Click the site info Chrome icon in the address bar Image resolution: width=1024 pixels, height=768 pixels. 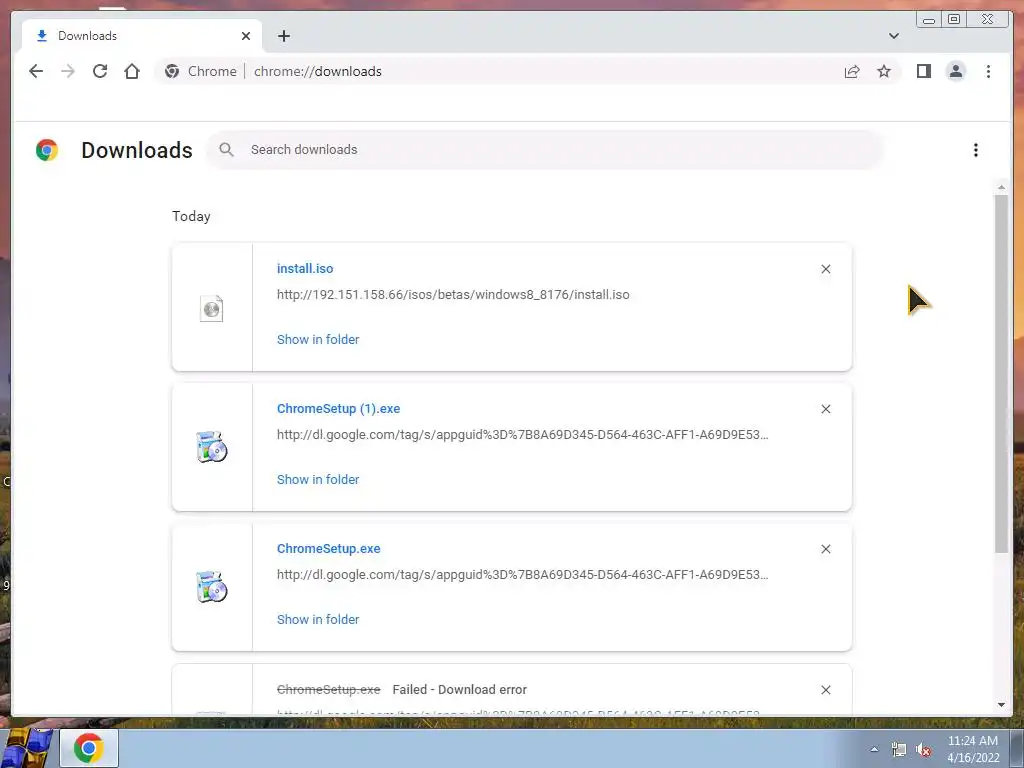pyautogui.click(x=172, y=71)
